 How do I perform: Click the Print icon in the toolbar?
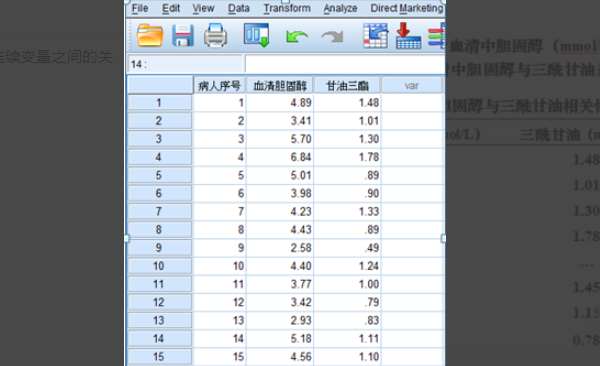pyautogui.click(x=215, y=36)
